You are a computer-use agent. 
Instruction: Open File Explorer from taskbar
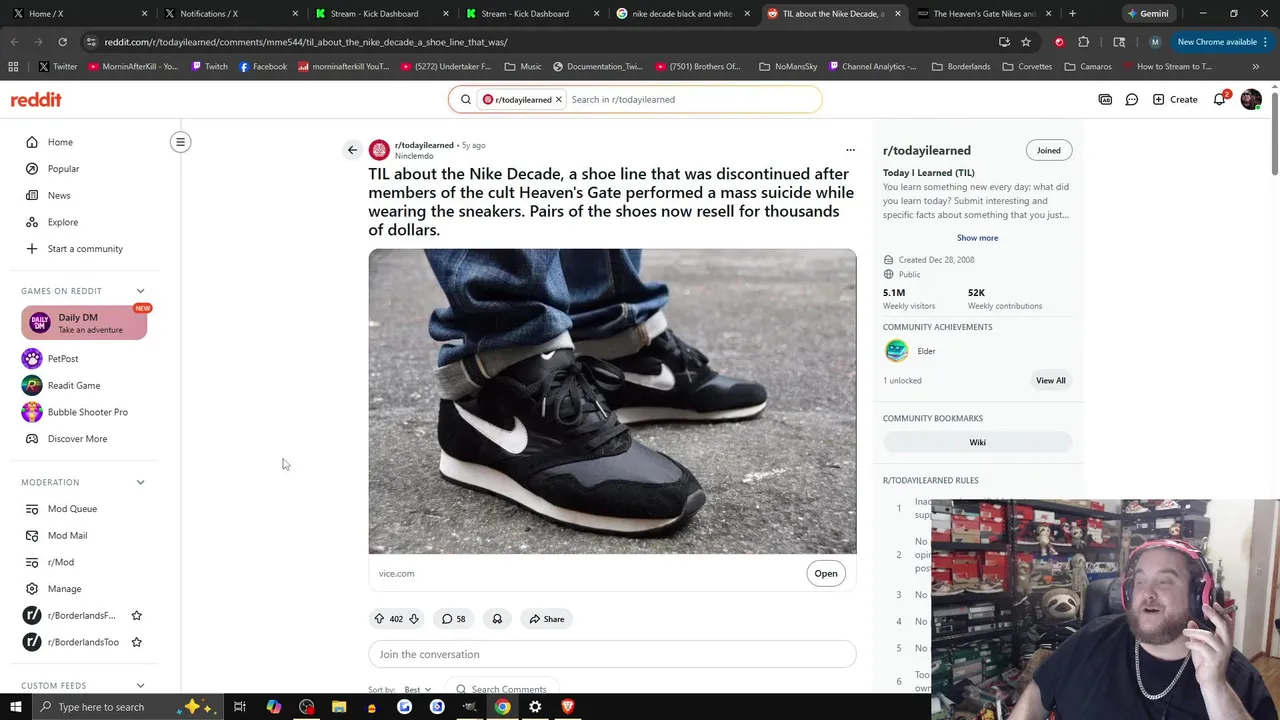[339, 707]
